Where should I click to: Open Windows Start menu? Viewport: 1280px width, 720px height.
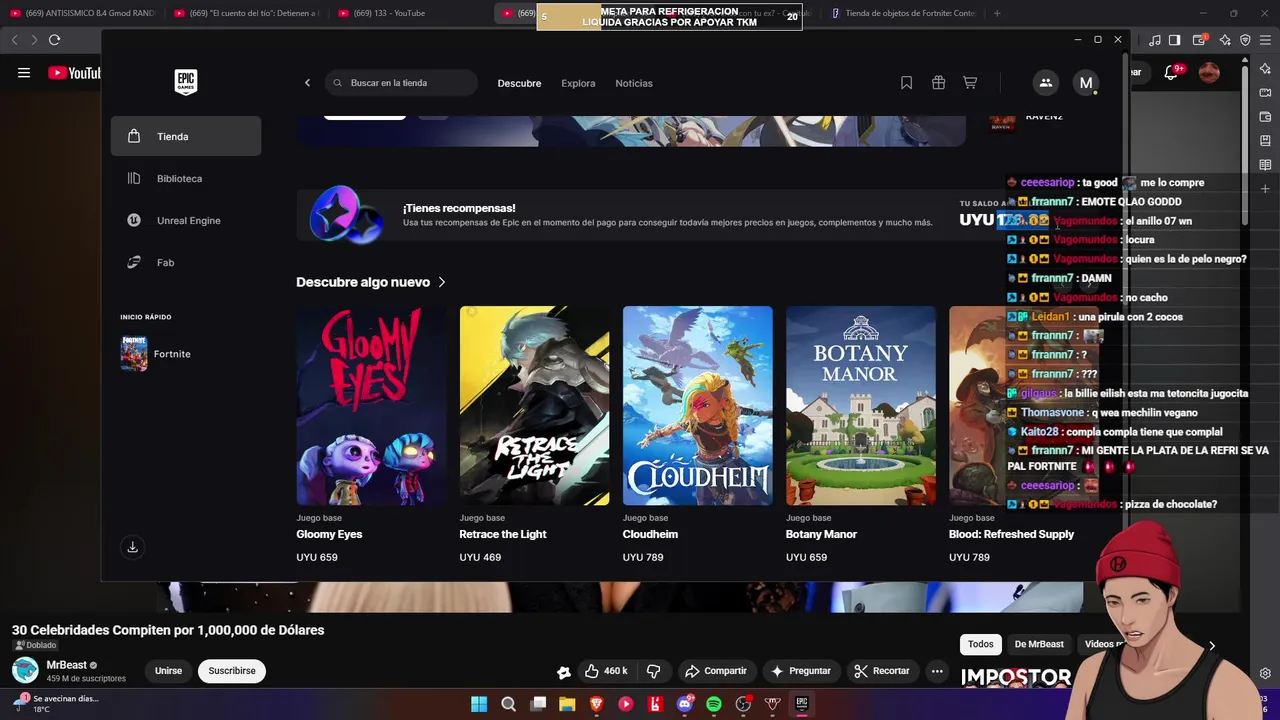point(479,704)
